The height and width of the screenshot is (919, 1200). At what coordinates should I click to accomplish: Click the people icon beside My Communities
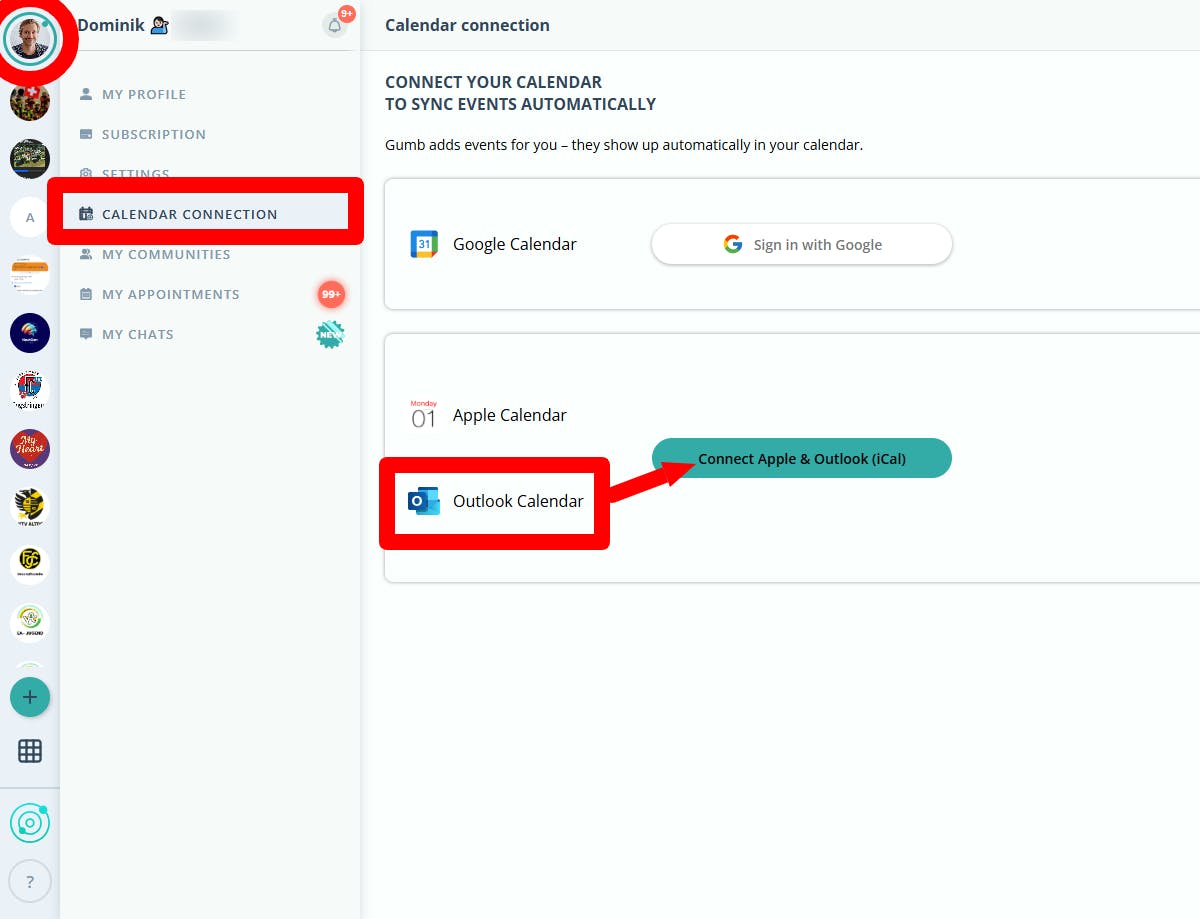tap(86, 254)
